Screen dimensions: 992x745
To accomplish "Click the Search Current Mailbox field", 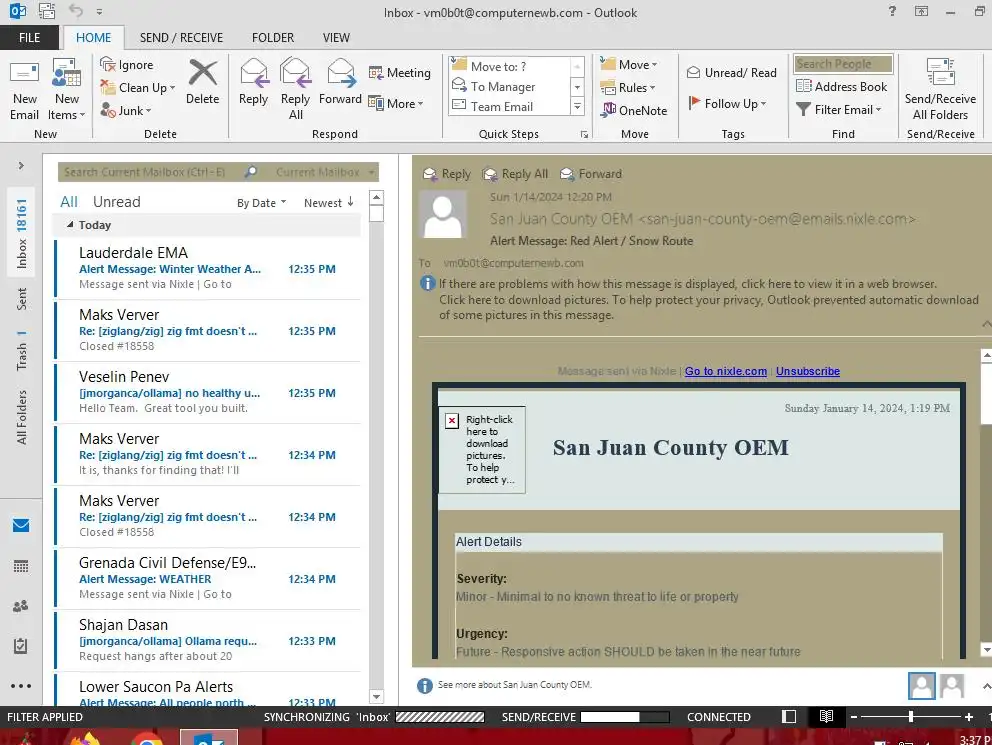I will click(152, 172).
